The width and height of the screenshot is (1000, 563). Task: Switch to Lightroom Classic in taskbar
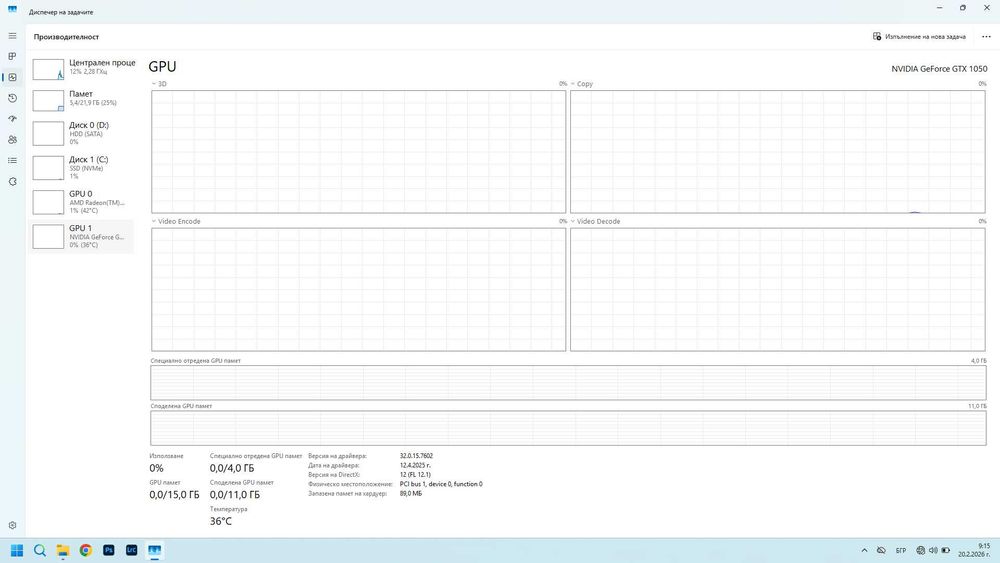131,550
